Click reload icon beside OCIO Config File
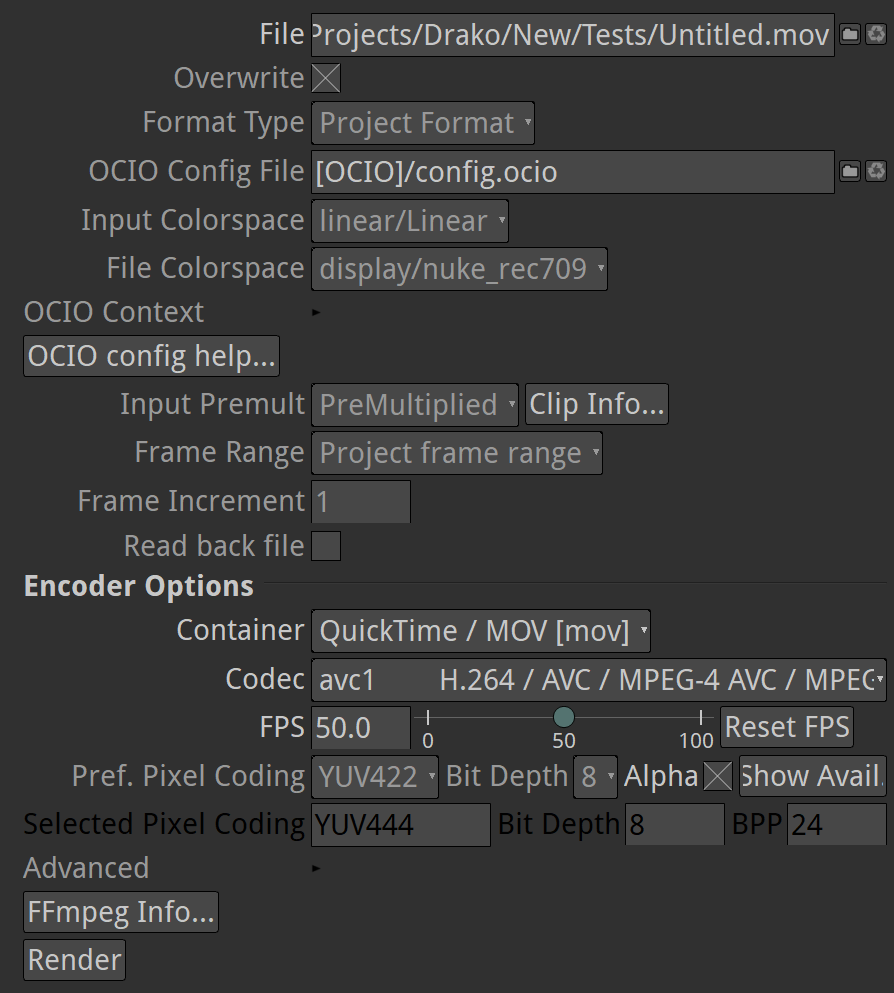 tap(876, 171)
